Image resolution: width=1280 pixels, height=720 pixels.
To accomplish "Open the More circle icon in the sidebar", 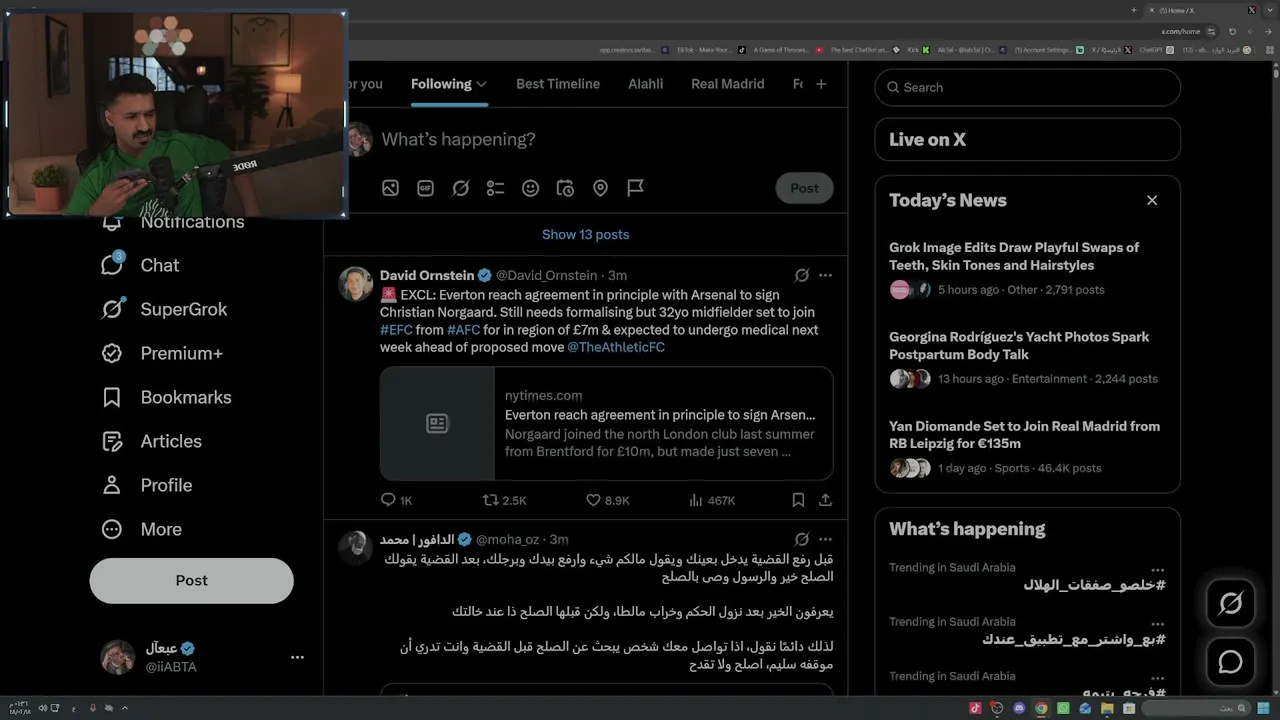I will [x=112, y=529].
